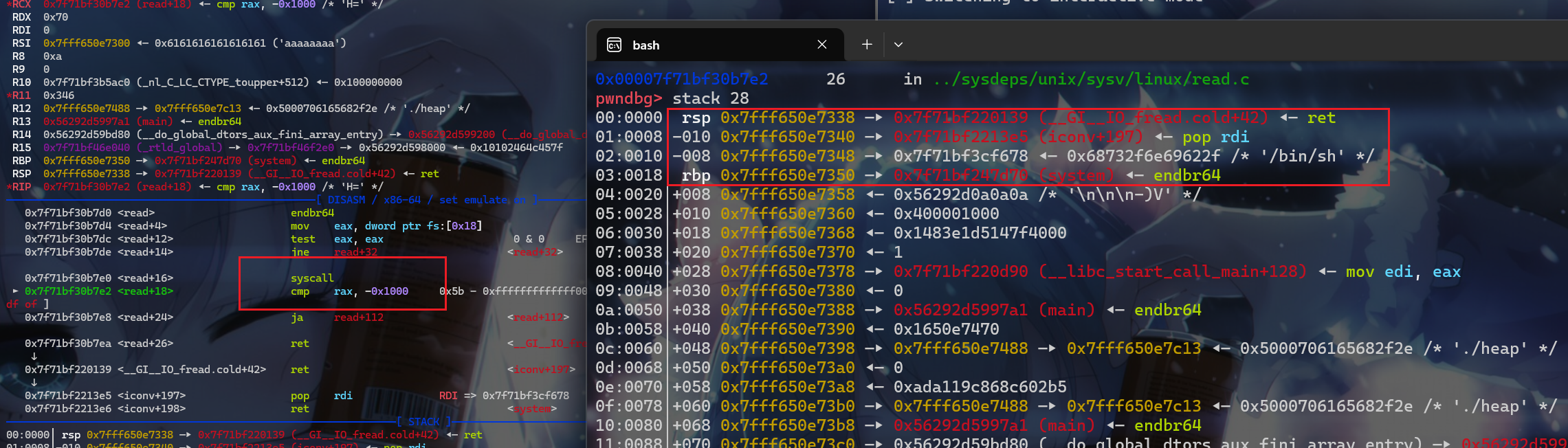Click the 'ja read+112' instruction
This screenshot has height=448, width=1568.
click(x=337, y=317)
